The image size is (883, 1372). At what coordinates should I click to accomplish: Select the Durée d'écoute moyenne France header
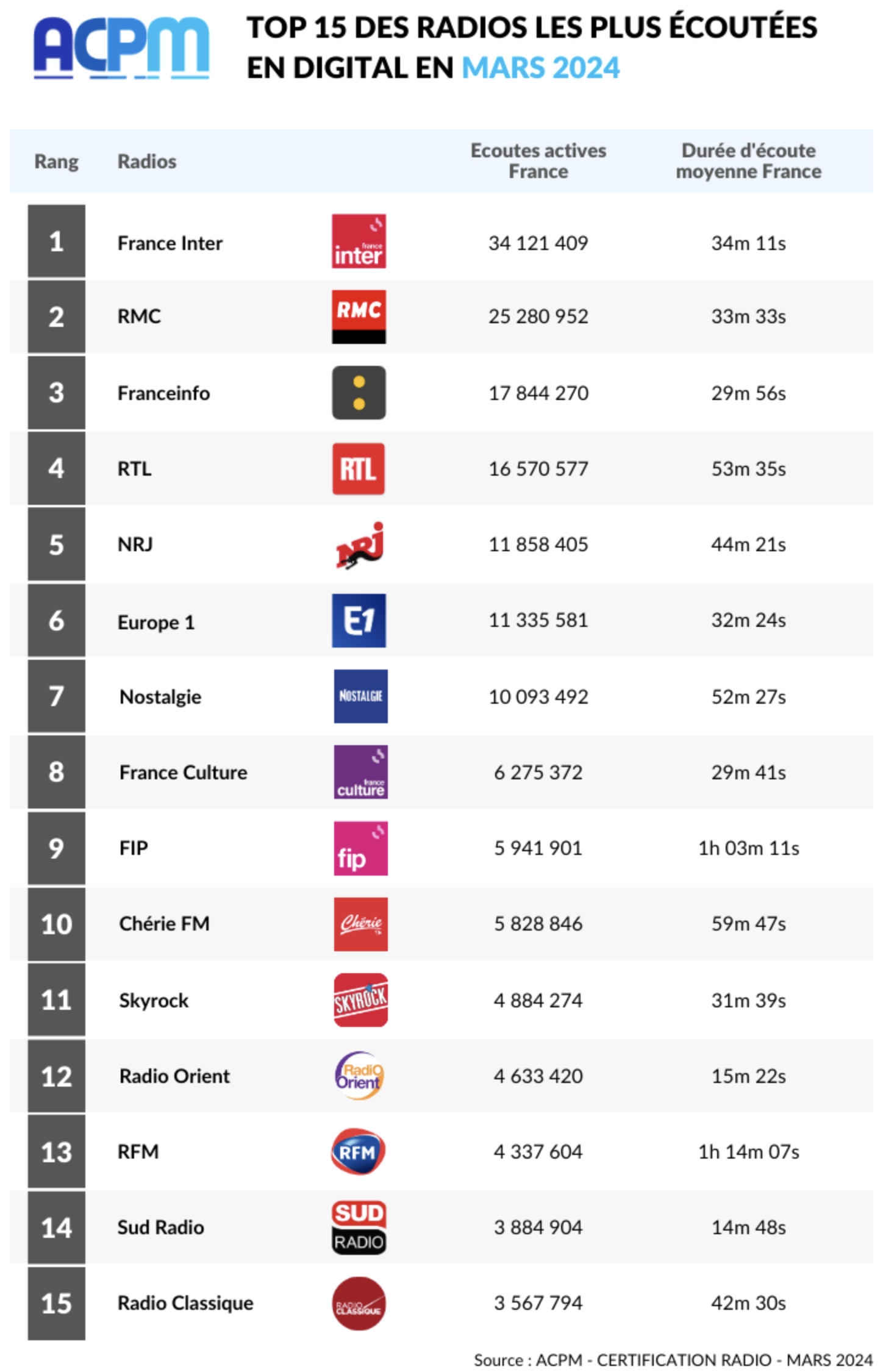[x=748, y=161]
